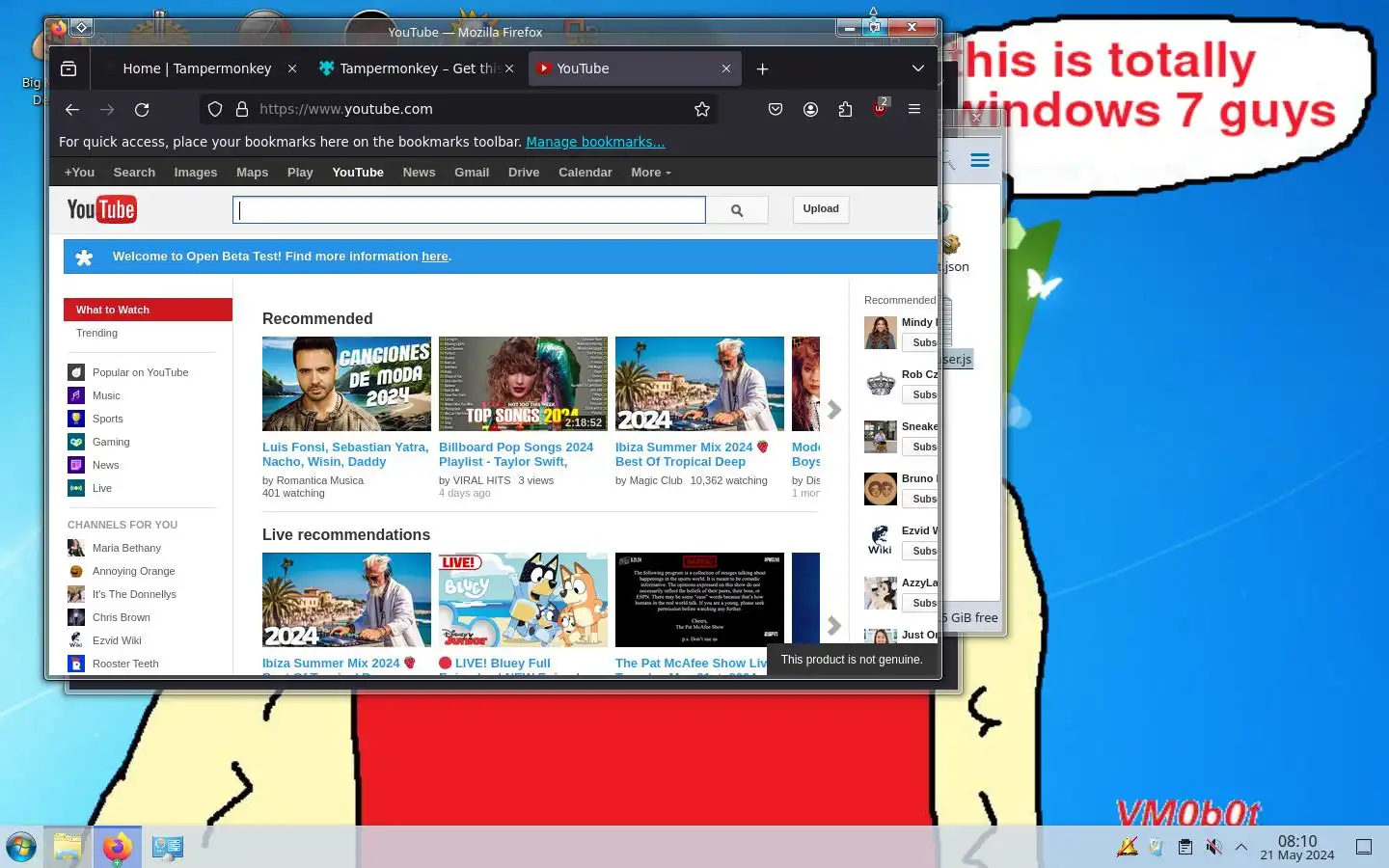Click the YouTube search magnifier button
The height and width of the screenshot is (868, 1389).
pos(737,210)
